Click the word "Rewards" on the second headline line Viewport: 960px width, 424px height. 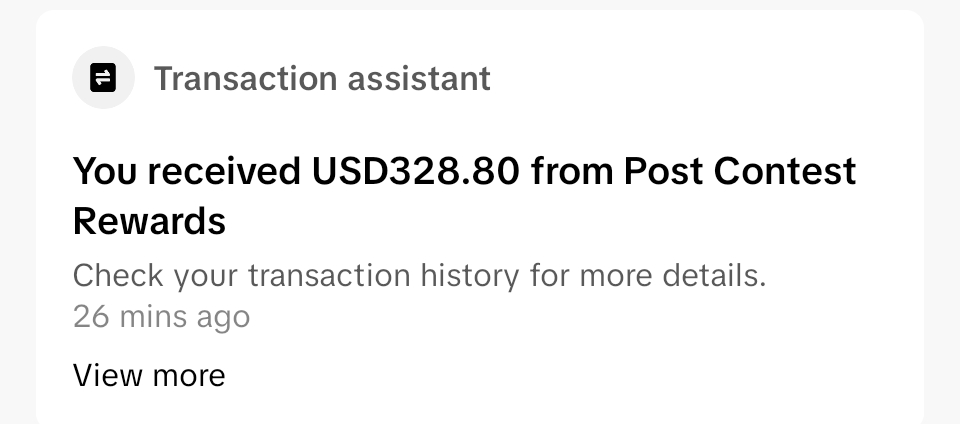pos(149,221)
